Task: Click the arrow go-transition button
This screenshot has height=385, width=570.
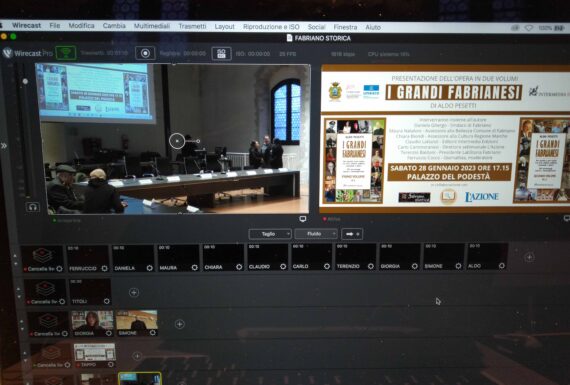Action: click(352, 234)
